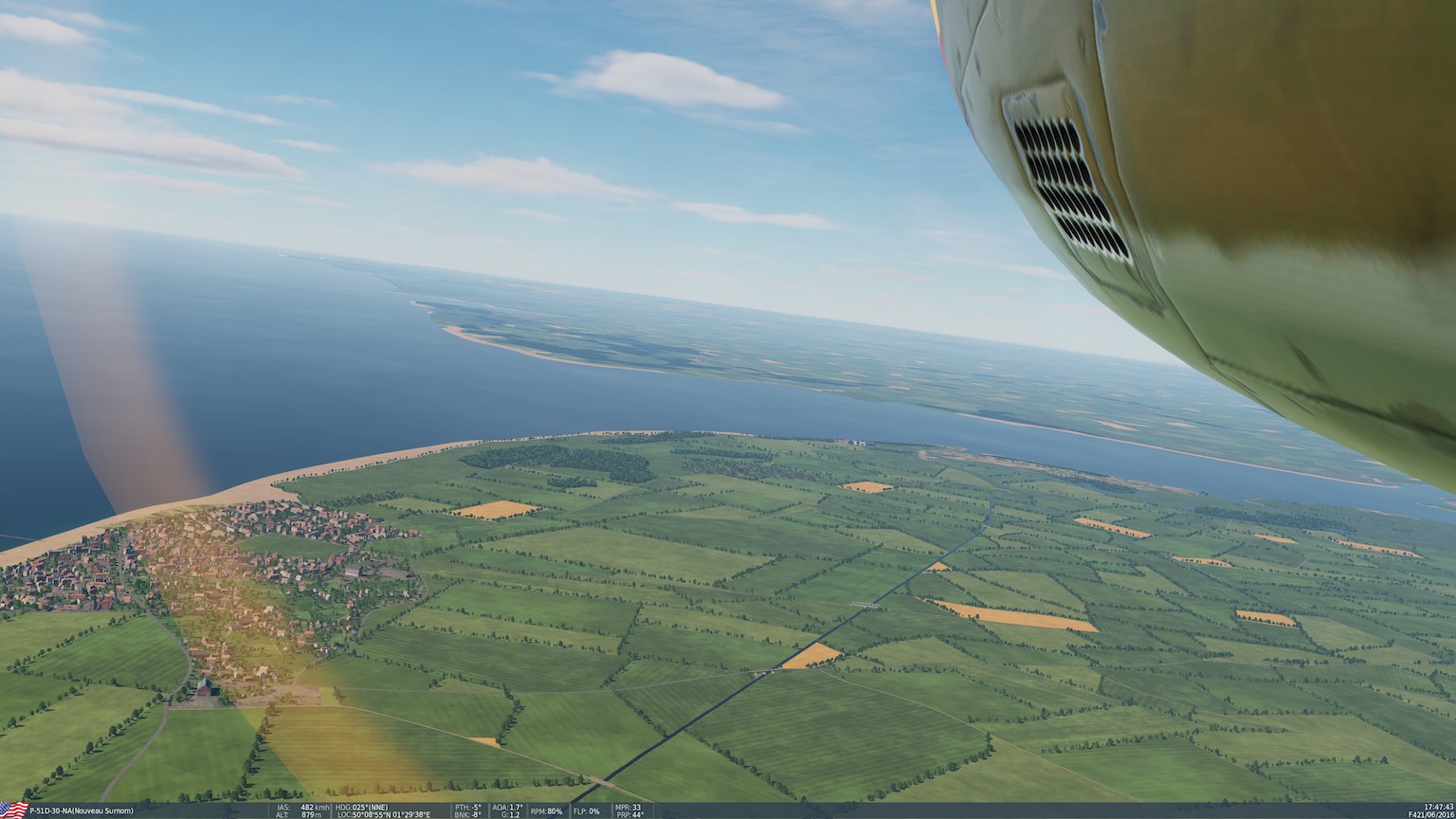Click the MPR 33 manifold pressure value
The image size is (1456, 819).
click(628, 807)
